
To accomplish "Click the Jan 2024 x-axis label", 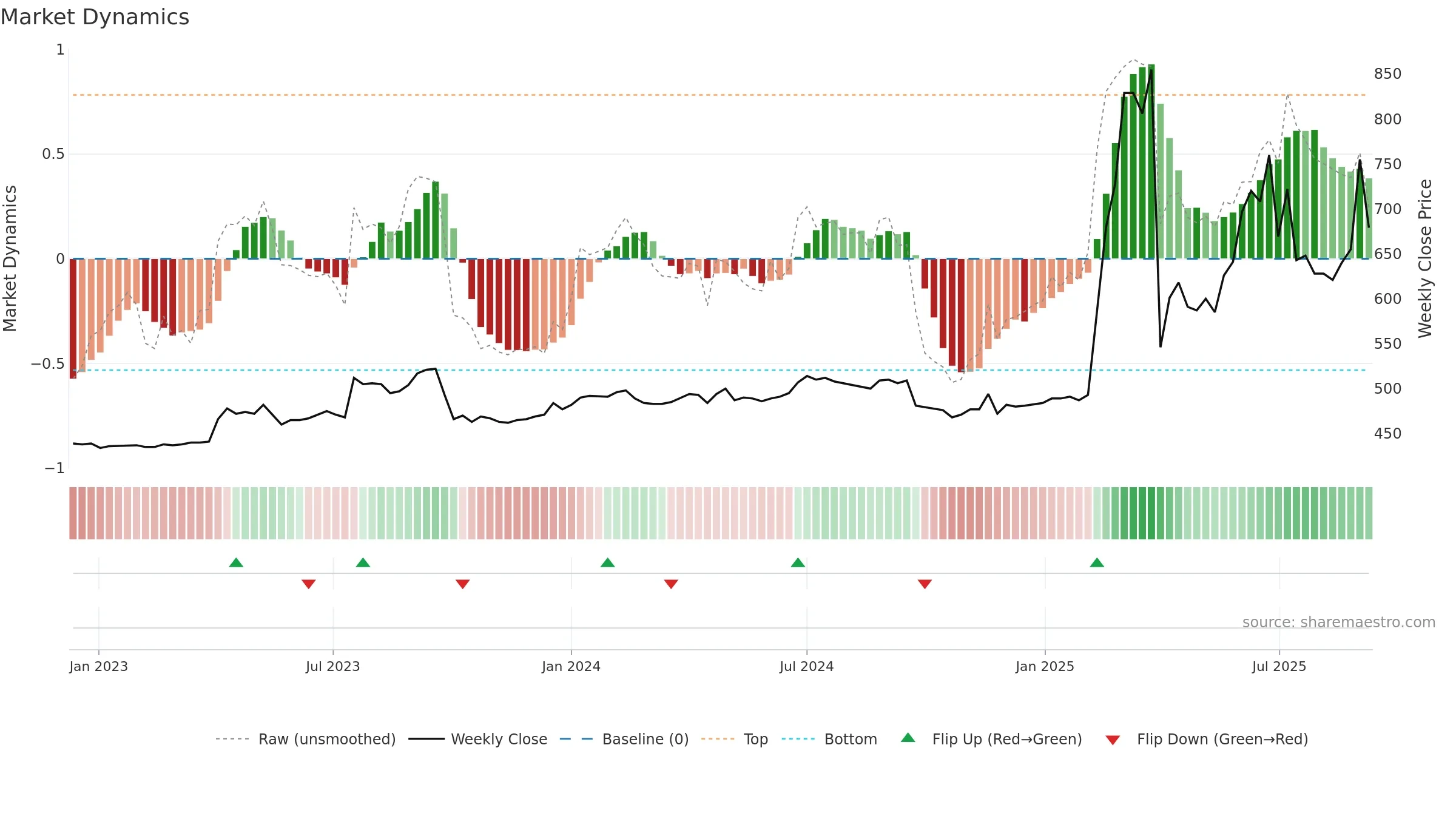I will pos(571,666).
